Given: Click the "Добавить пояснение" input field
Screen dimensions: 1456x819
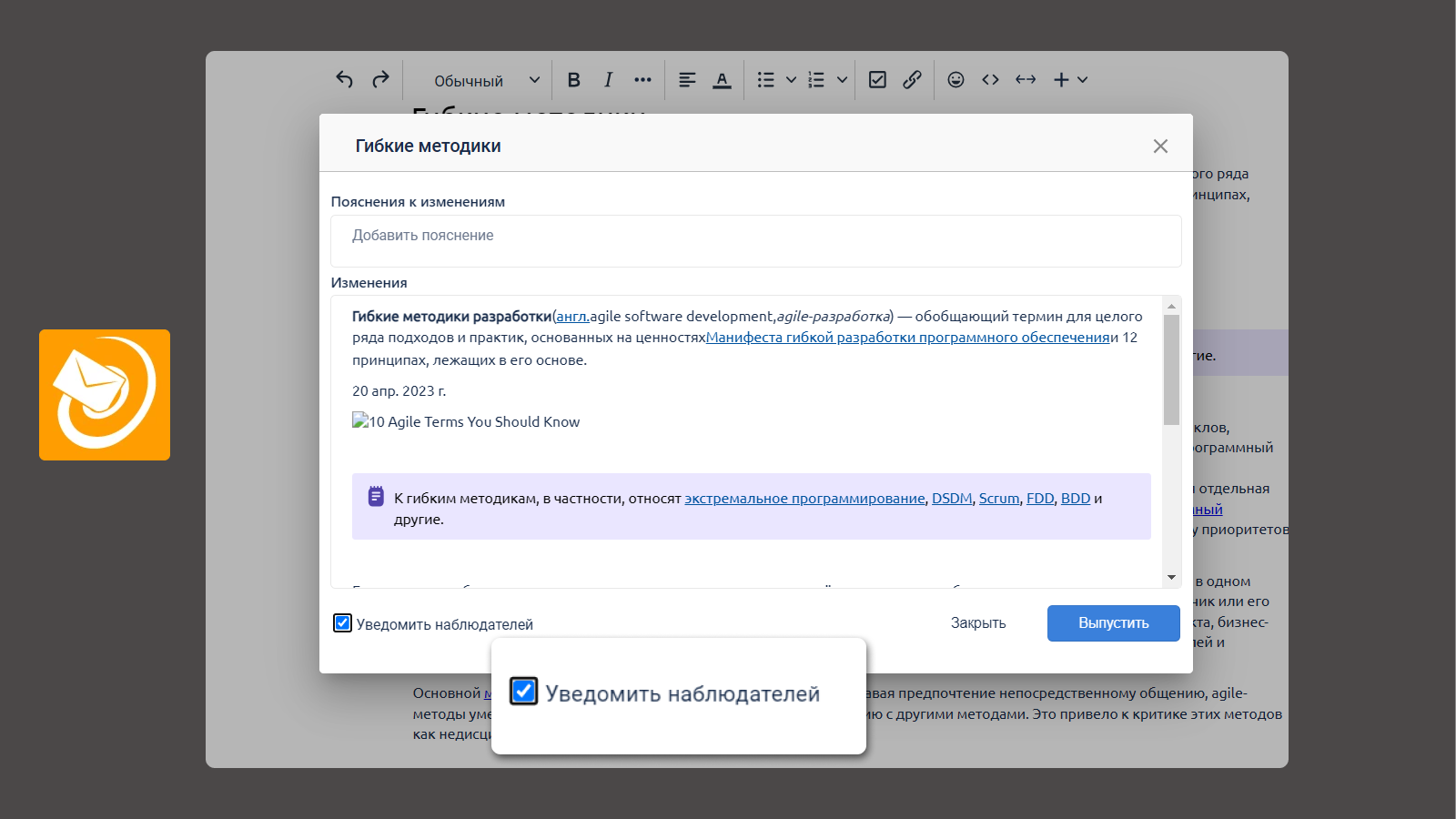Looking at the screenshot, I should coord(755,240).
